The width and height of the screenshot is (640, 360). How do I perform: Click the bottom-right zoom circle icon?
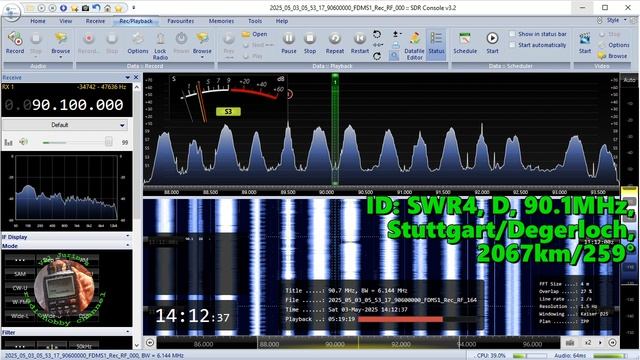tap(612, 342)
